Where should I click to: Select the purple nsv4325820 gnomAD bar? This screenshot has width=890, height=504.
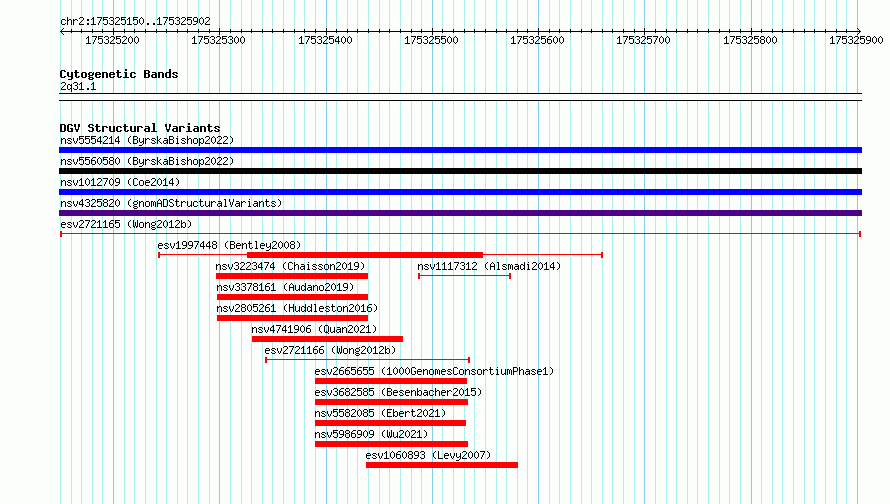[460, 213]
